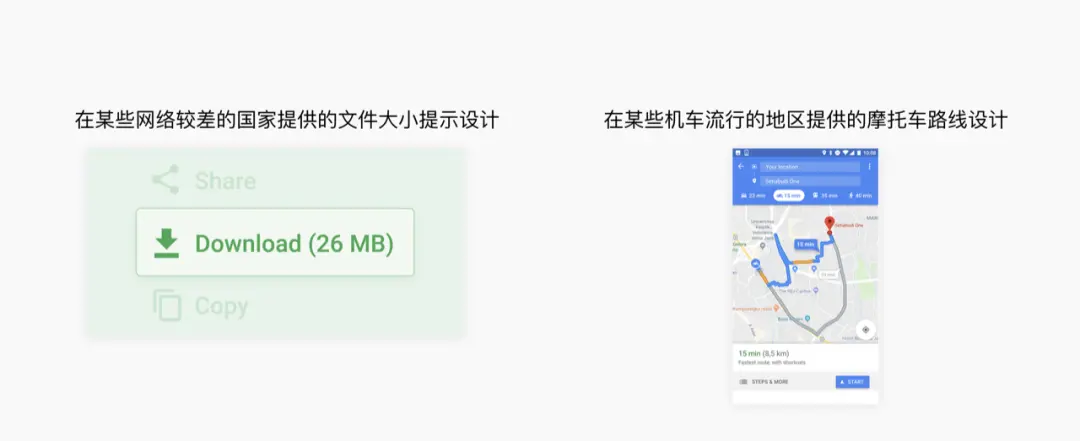Tap the blue motorcycle marker on the route
The image size is (1080, 441).
[756, 264]
